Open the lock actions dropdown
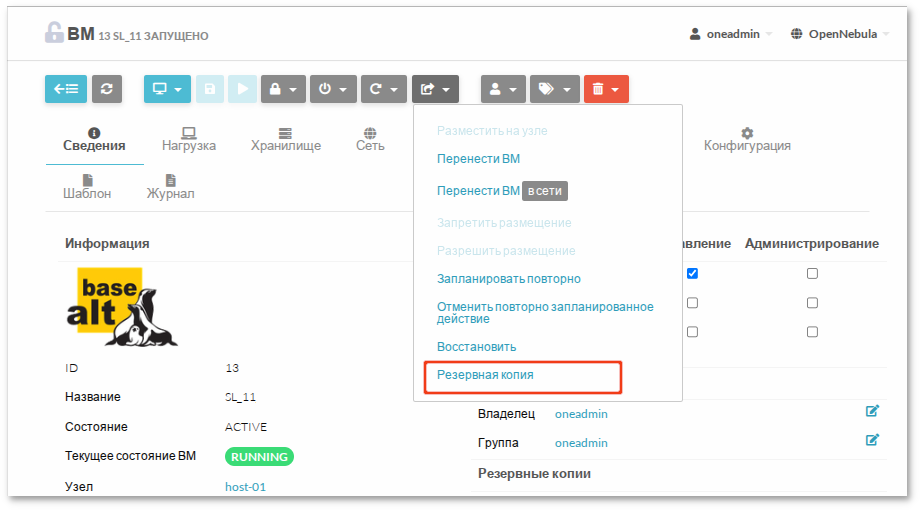Viewport: 920px width, 510px height. [x=283, y=89]
